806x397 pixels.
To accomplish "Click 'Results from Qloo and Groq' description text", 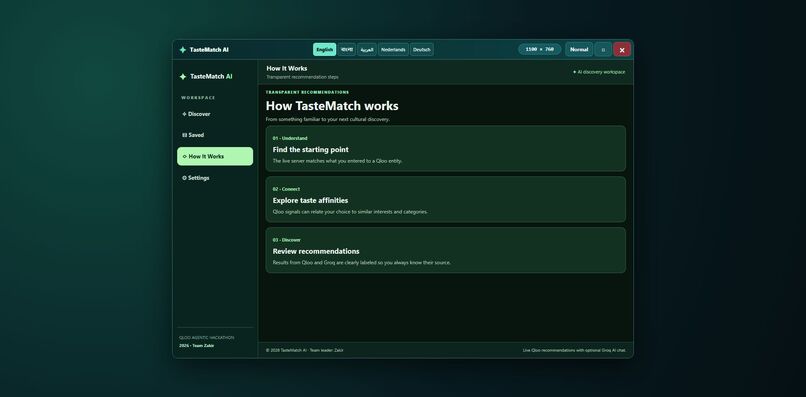I will (361, 263).
